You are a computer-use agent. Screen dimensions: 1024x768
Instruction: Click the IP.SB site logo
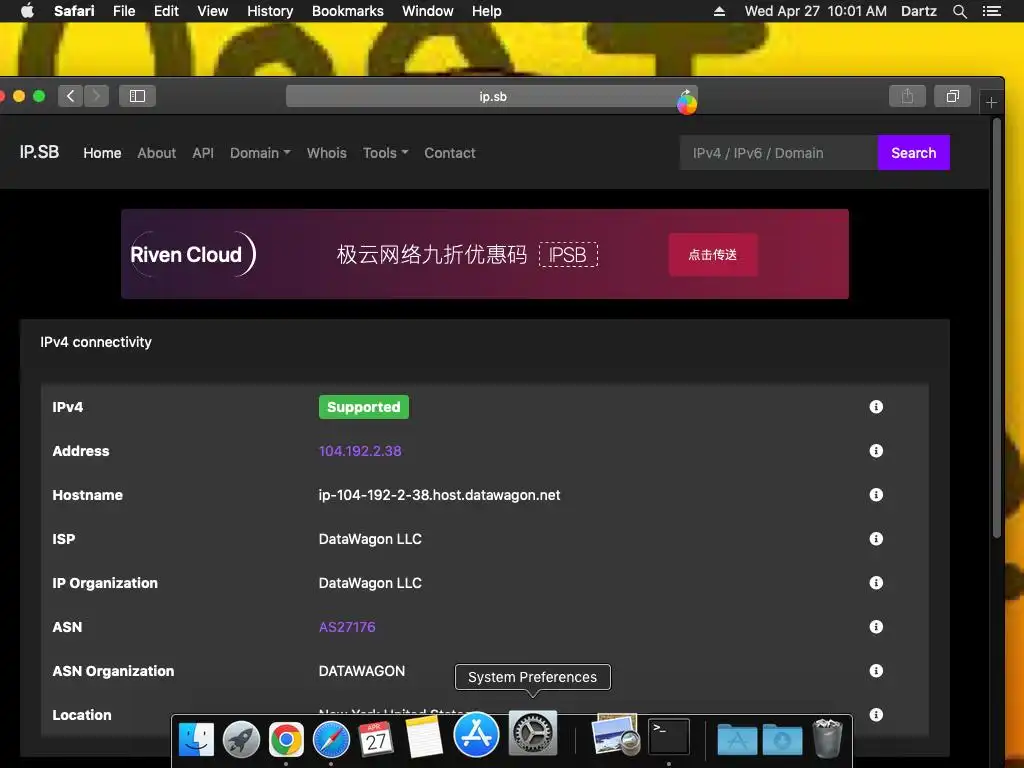point(39,152)
